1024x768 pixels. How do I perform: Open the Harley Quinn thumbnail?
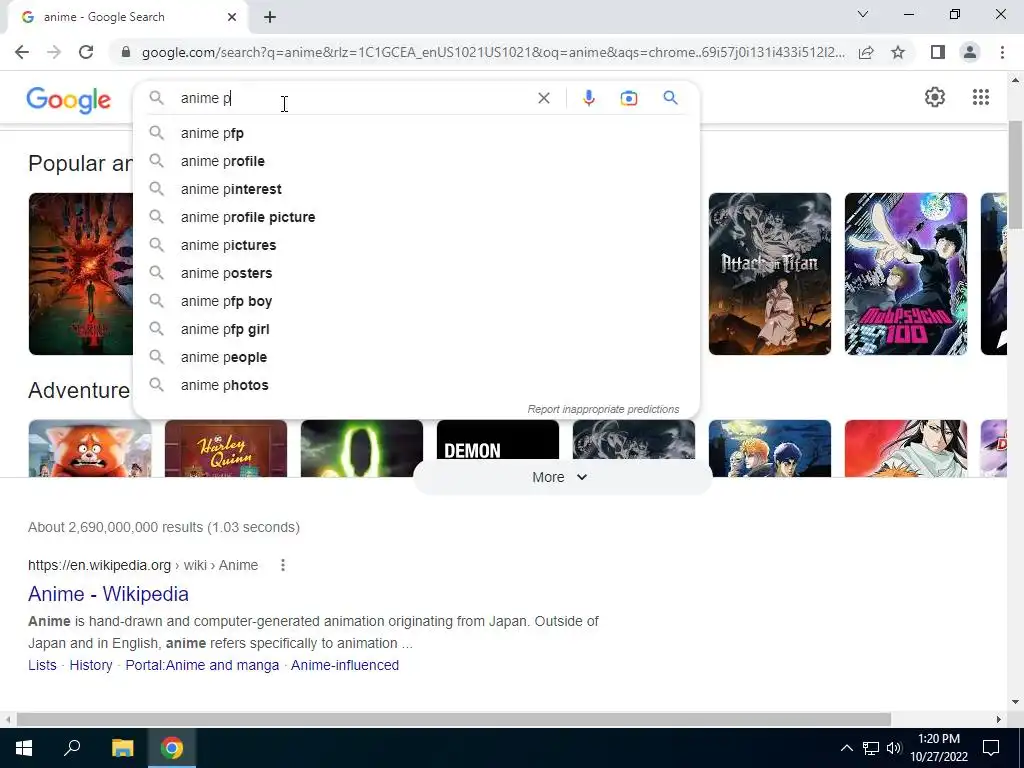(x=226, y=449)
